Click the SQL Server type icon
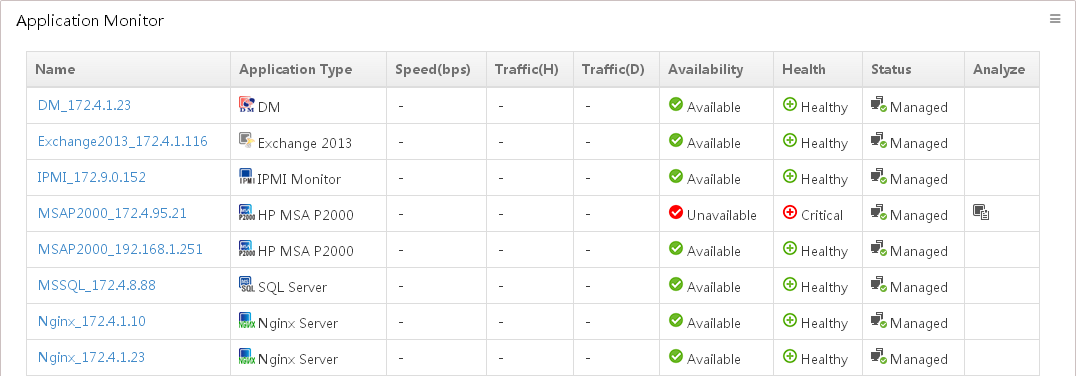 coord(246,284)
